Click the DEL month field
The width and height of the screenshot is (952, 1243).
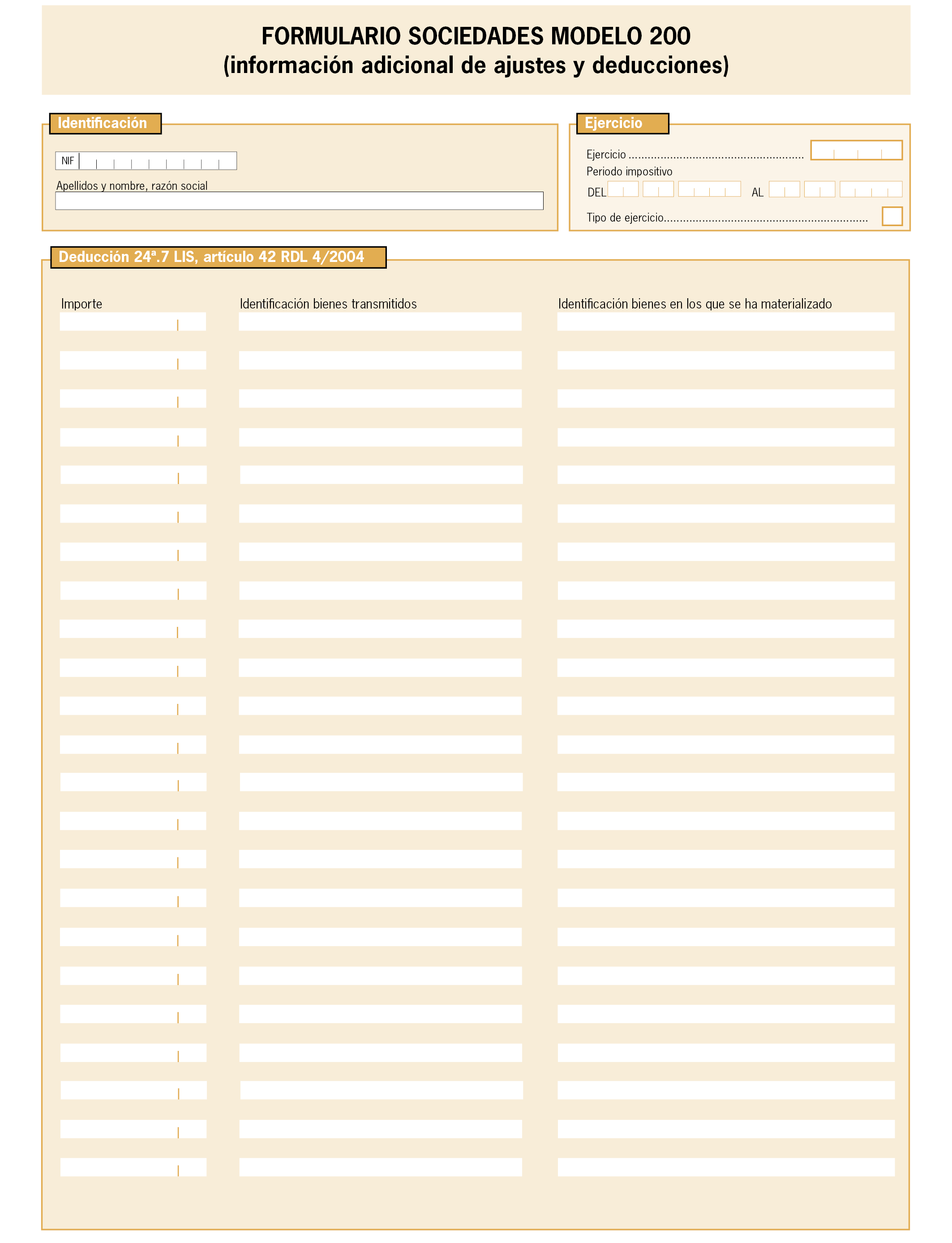[658, 189]
